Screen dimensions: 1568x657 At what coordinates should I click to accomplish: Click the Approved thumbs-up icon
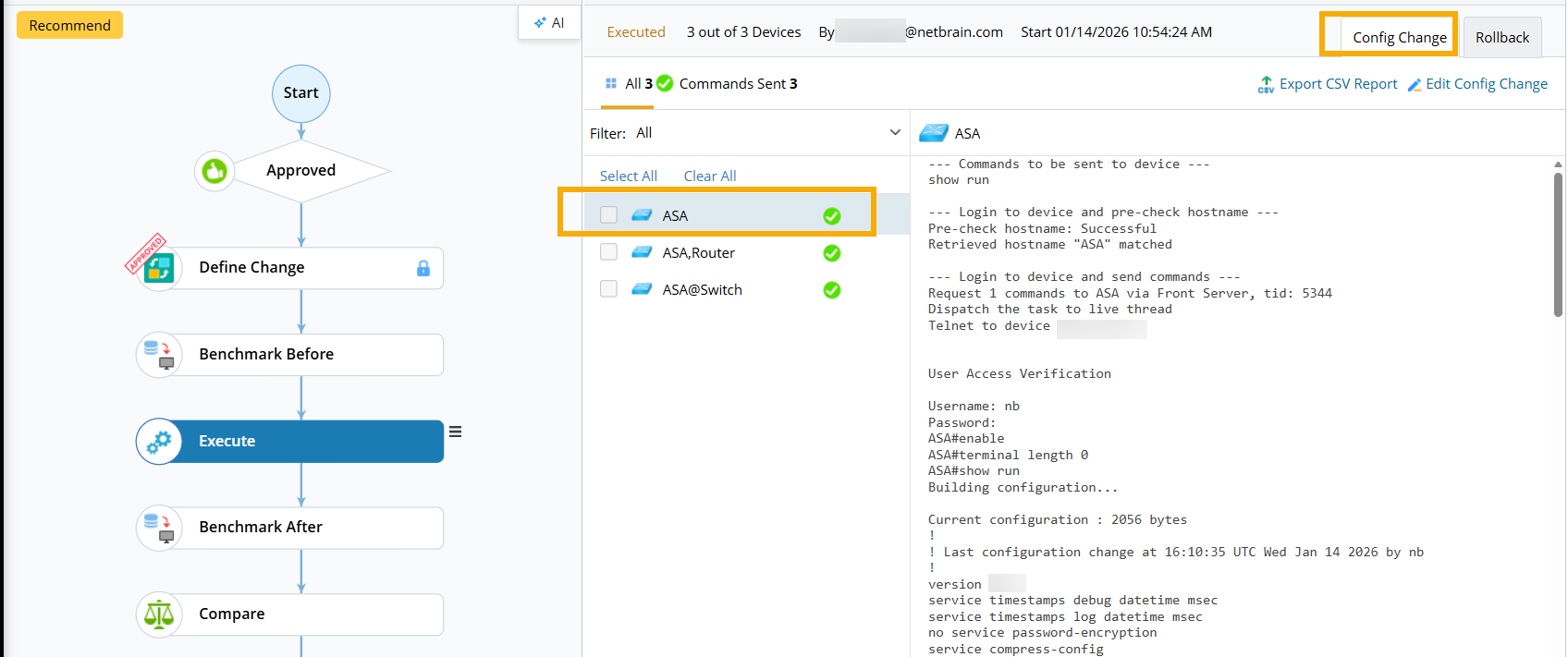coord(214,171)
